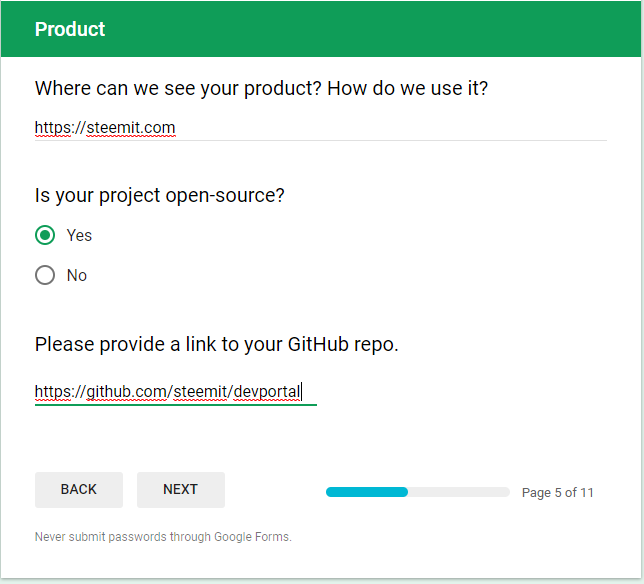Click the "Is your project open-source?" question
The width and height of the screenshot is (644, 584).
point(159,195)
